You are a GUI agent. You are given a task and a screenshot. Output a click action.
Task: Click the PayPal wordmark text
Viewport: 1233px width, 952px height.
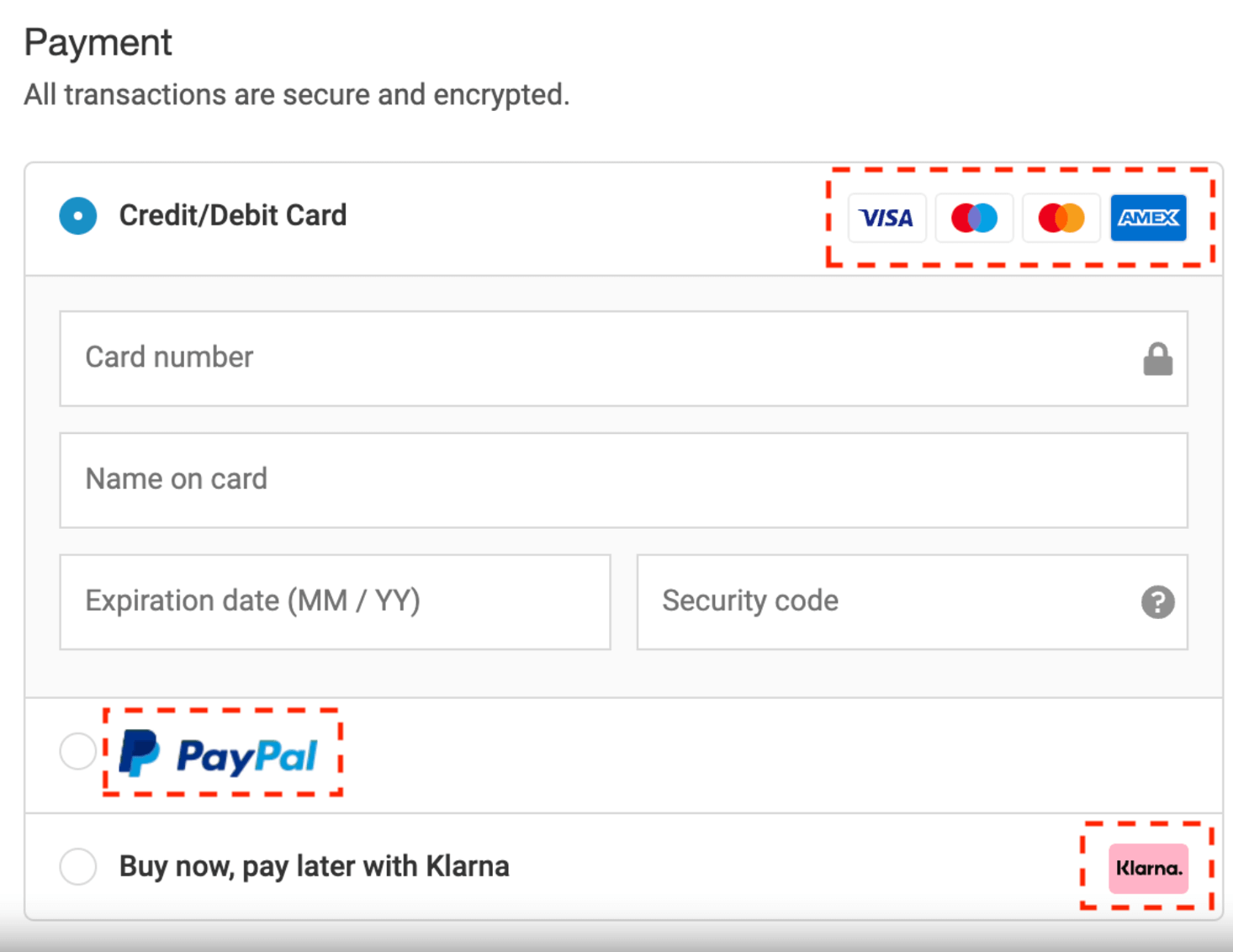click(x=246, y=756)
